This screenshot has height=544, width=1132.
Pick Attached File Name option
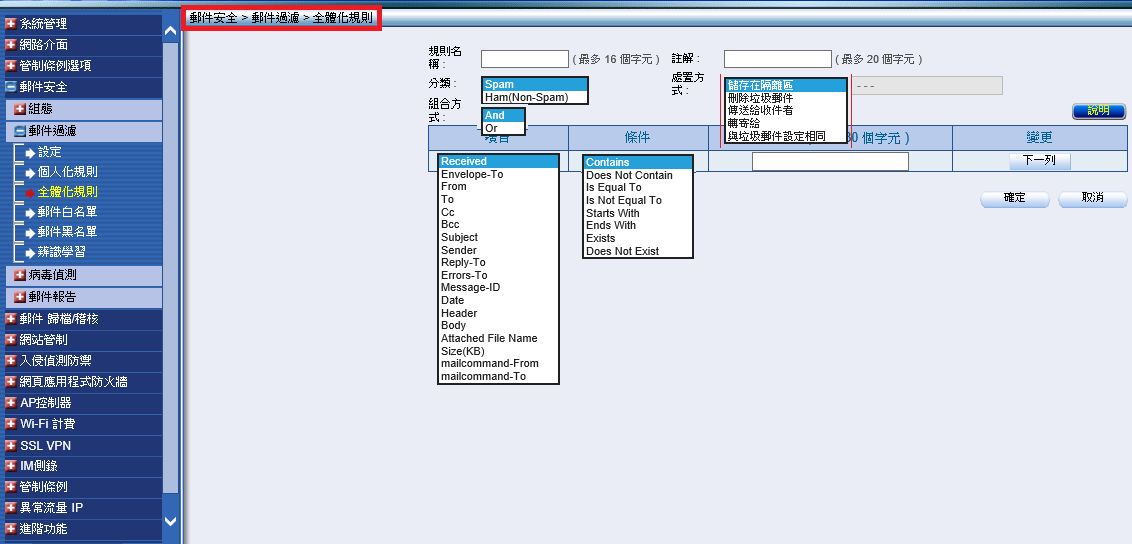pyautogui.click(x=498, y=338)
